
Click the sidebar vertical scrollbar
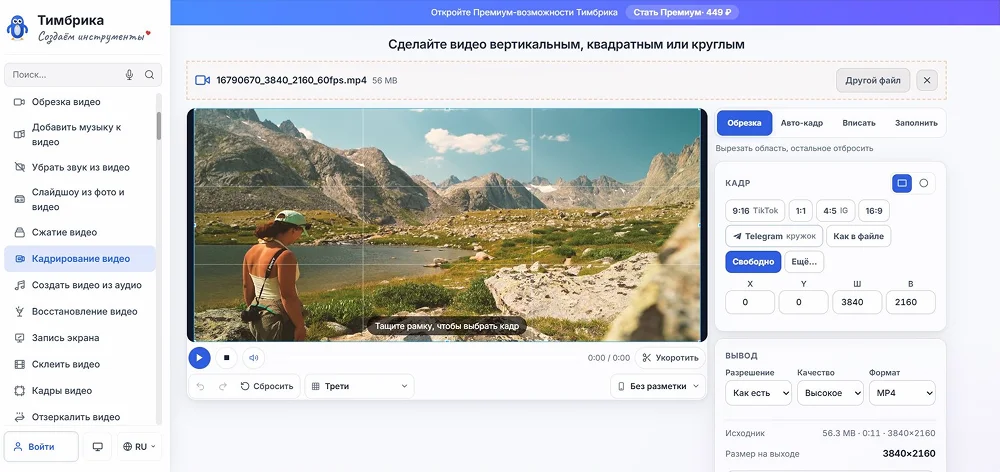point(159,128)
